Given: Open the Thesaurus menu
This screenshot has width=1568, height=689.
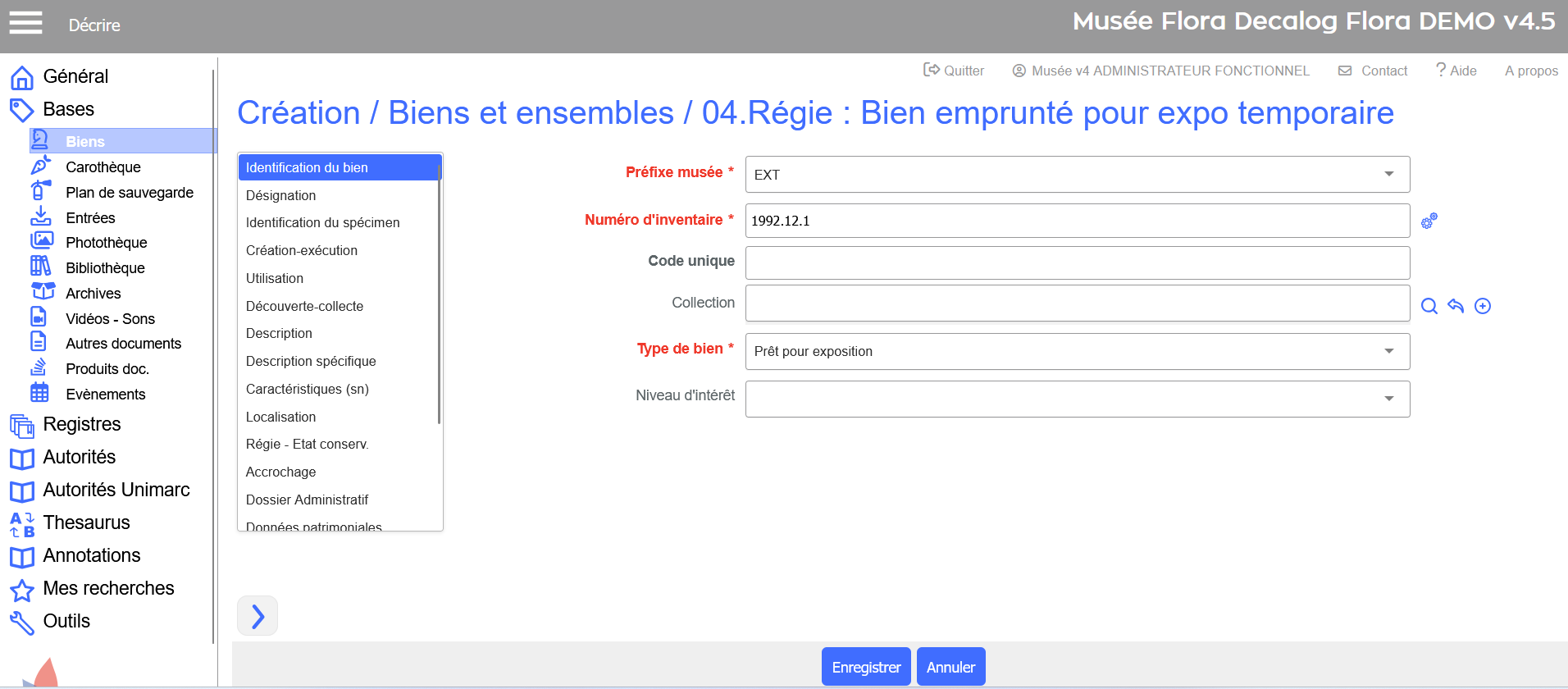Looking at the screenshot, I should click(86, 522).
